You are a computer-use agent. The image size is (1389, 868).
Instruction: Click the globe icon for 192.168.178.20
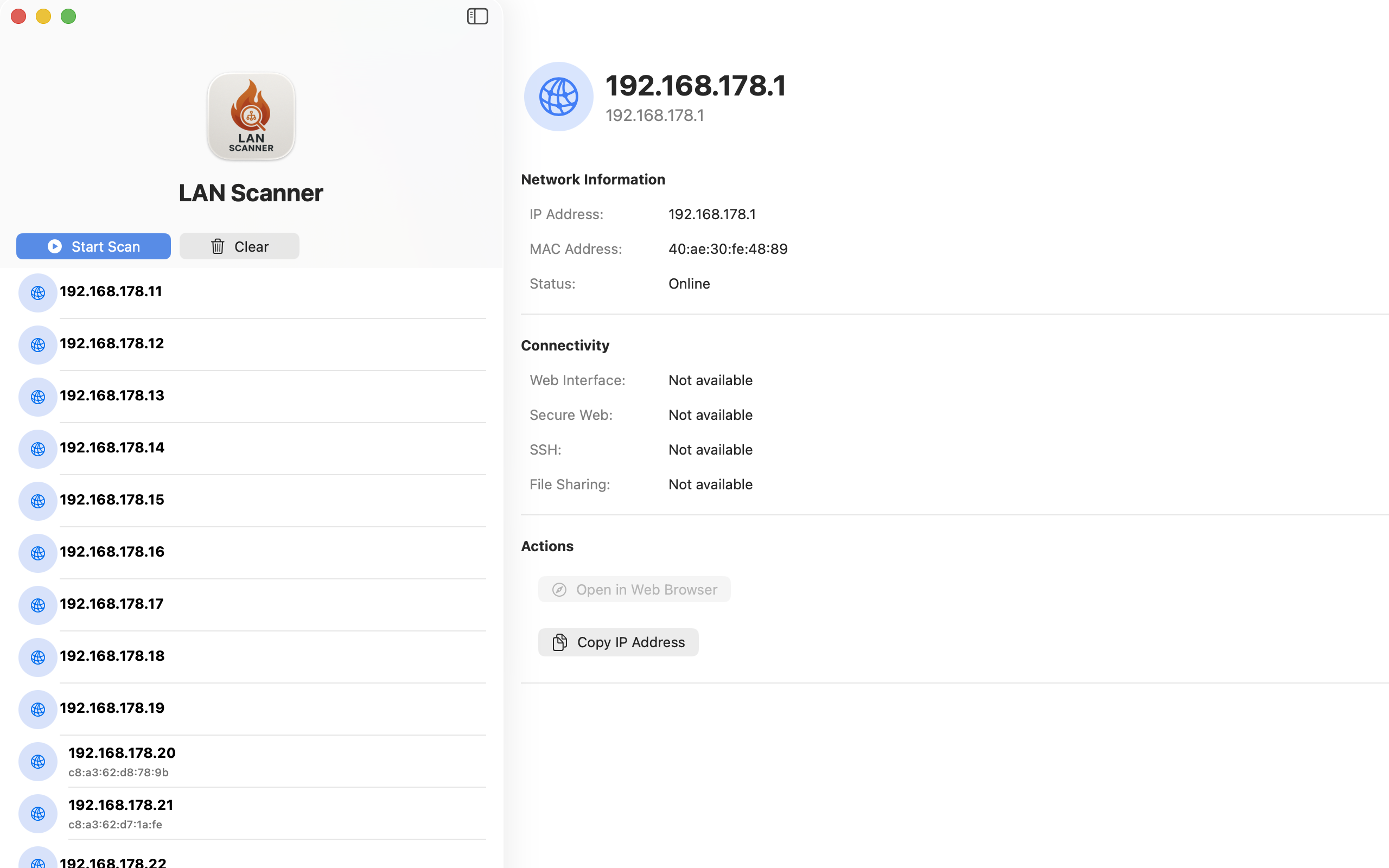(x=38, y=761)
